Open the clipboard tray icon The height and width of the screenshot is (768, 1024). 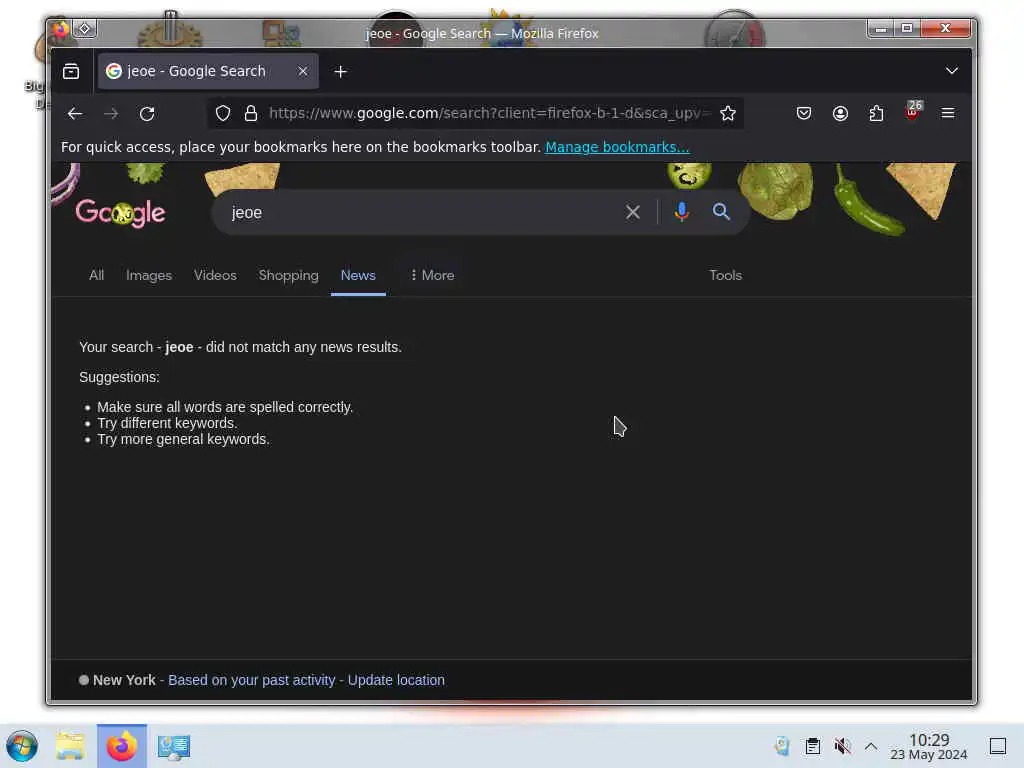tap(812, 746)
